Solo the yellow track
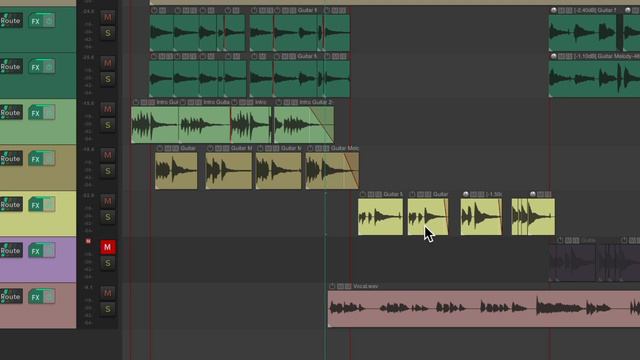This screenshot has height=360, width=640. click(x=108, y=217)
